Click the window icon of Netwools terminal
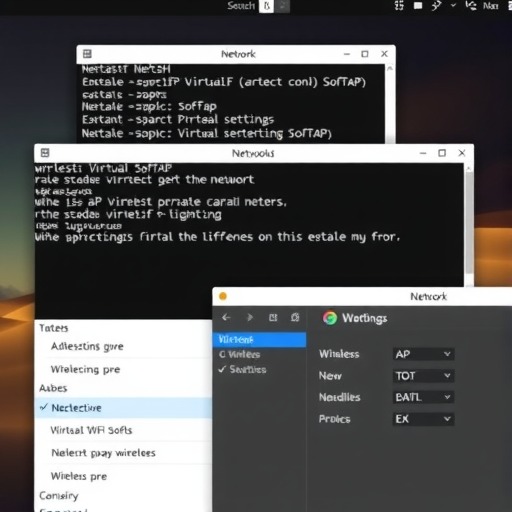Image resolution: width=512 pixels, height=512 pixels. pos(45,153)
